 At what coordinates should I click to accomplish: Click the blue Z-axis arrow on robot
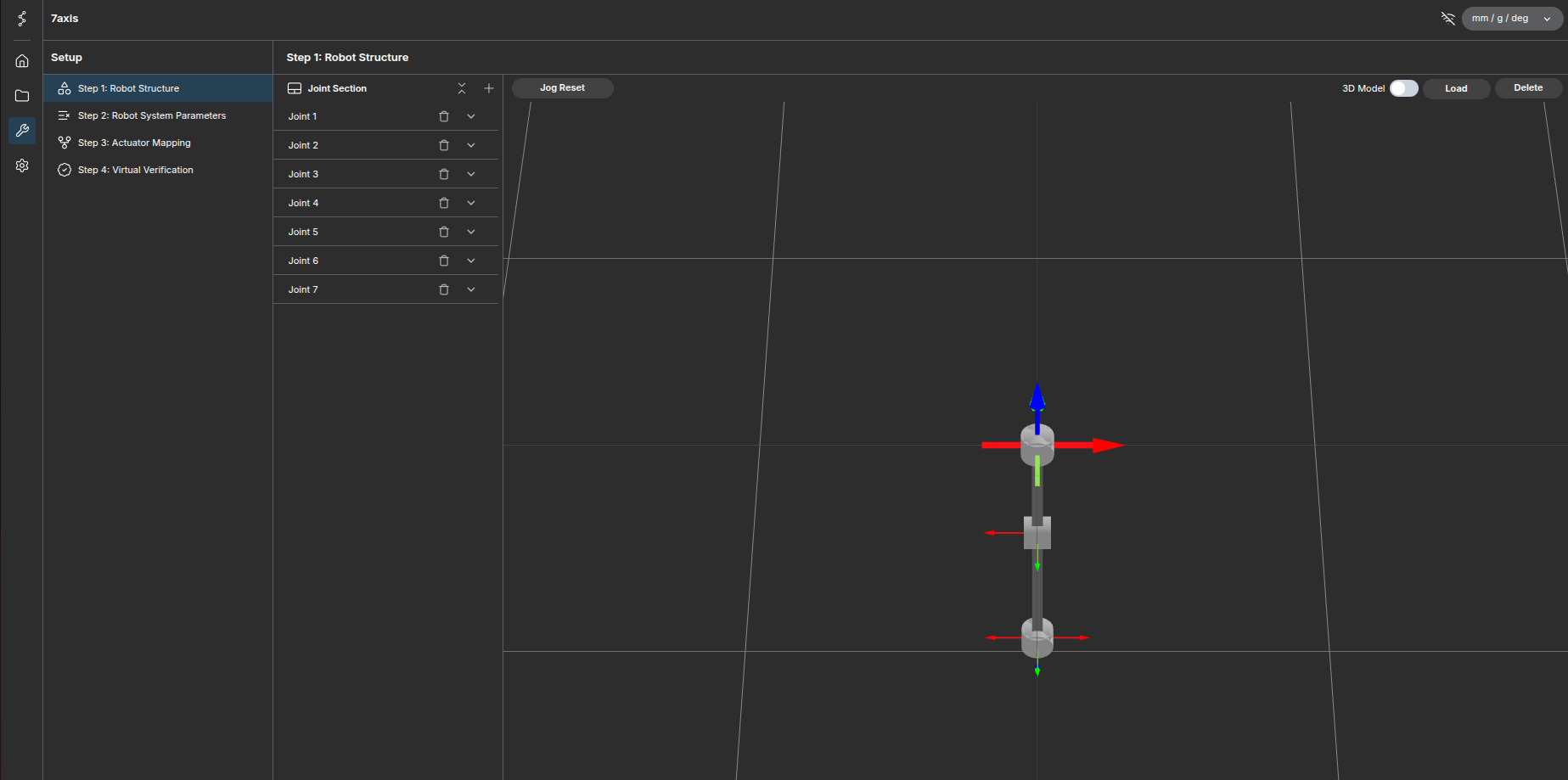pos(1037,399)
